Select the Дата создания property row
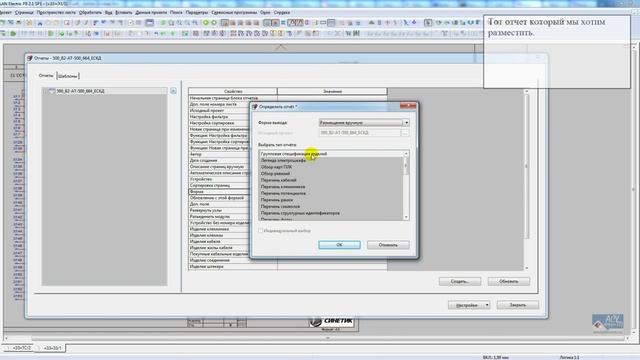 [x=220, y=160]
